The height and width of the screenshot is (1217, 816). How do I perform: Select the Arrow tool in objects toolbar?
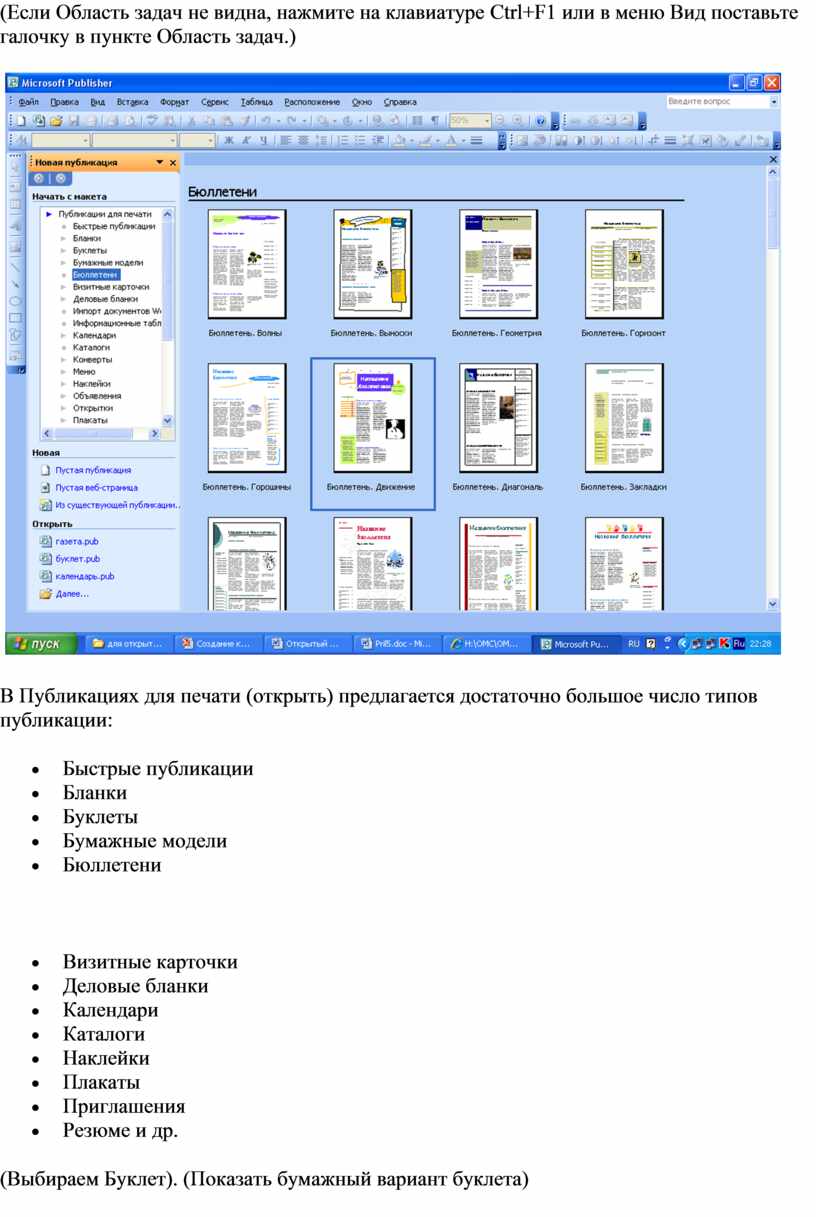coord(15,283)
